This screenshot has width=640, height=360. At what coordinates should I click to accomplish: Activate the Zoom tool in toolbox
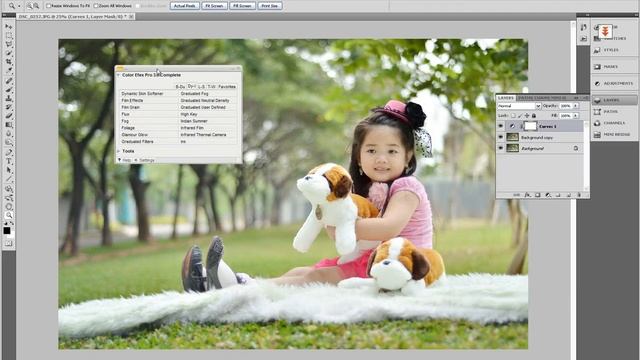point(9,215)
